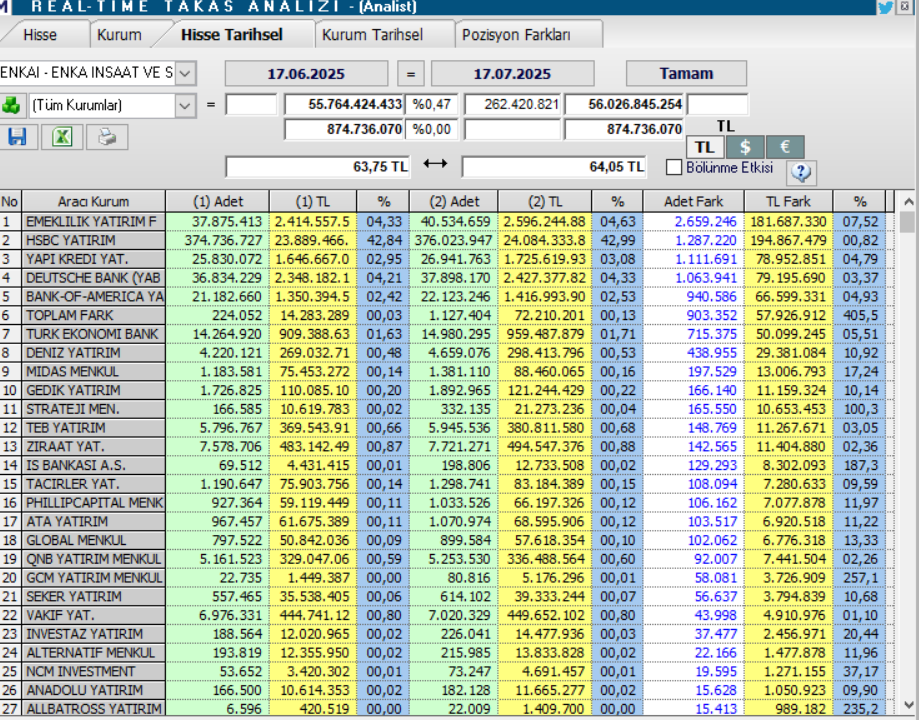Open help with the question mark icon
Viewport: 919px width, 720px height.
coord(801,172)
